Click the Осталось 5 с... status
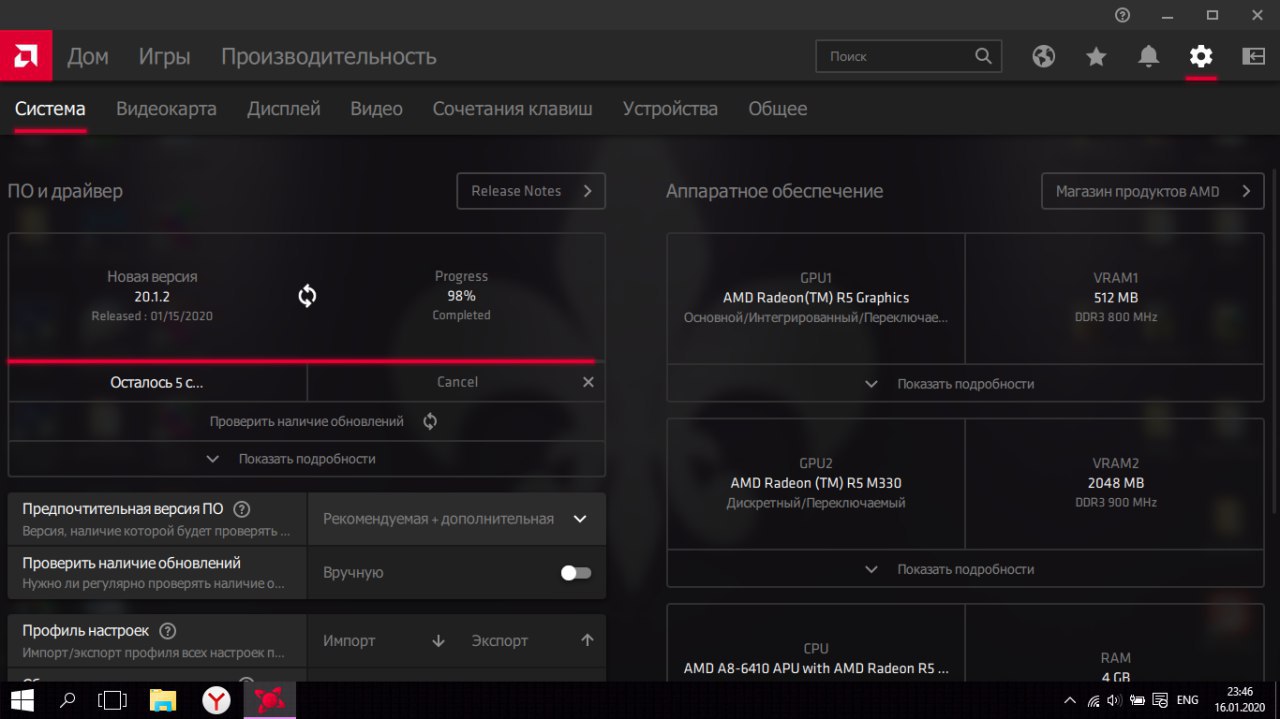 click(157, 382)
